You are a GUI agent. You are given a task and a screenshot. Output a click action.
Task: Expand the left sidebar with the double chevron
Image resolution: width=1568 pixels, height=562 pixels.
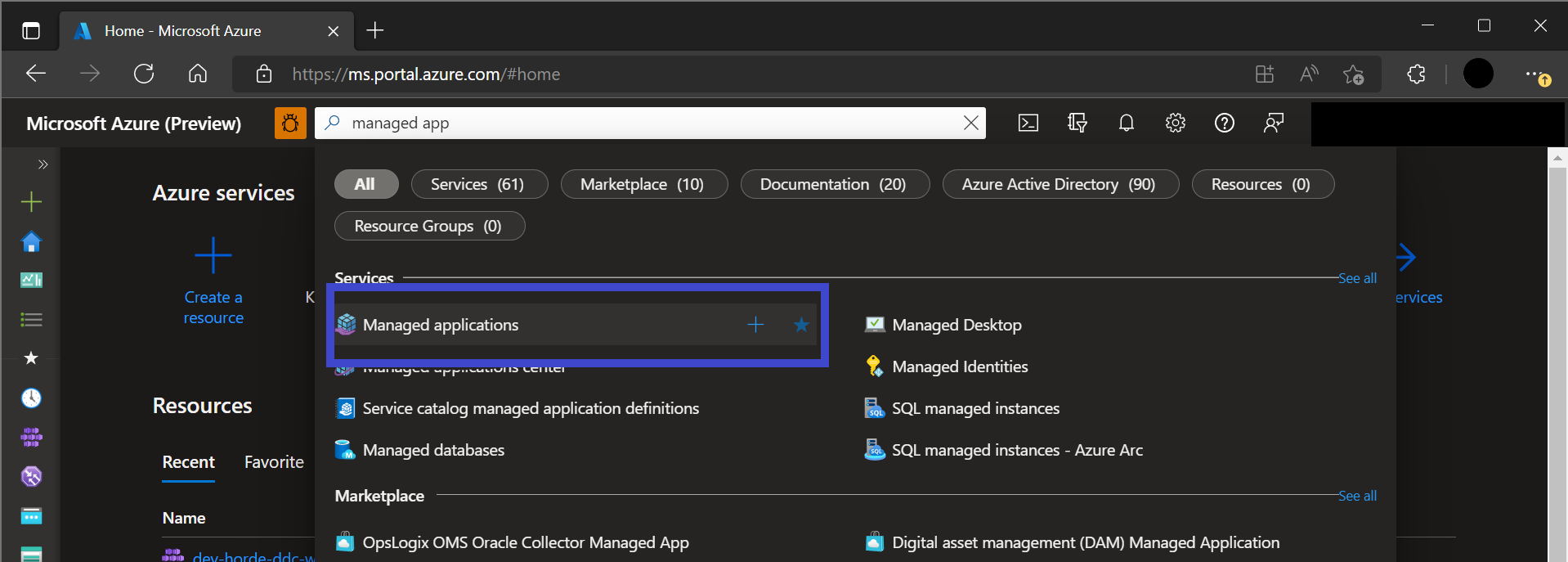43,164
